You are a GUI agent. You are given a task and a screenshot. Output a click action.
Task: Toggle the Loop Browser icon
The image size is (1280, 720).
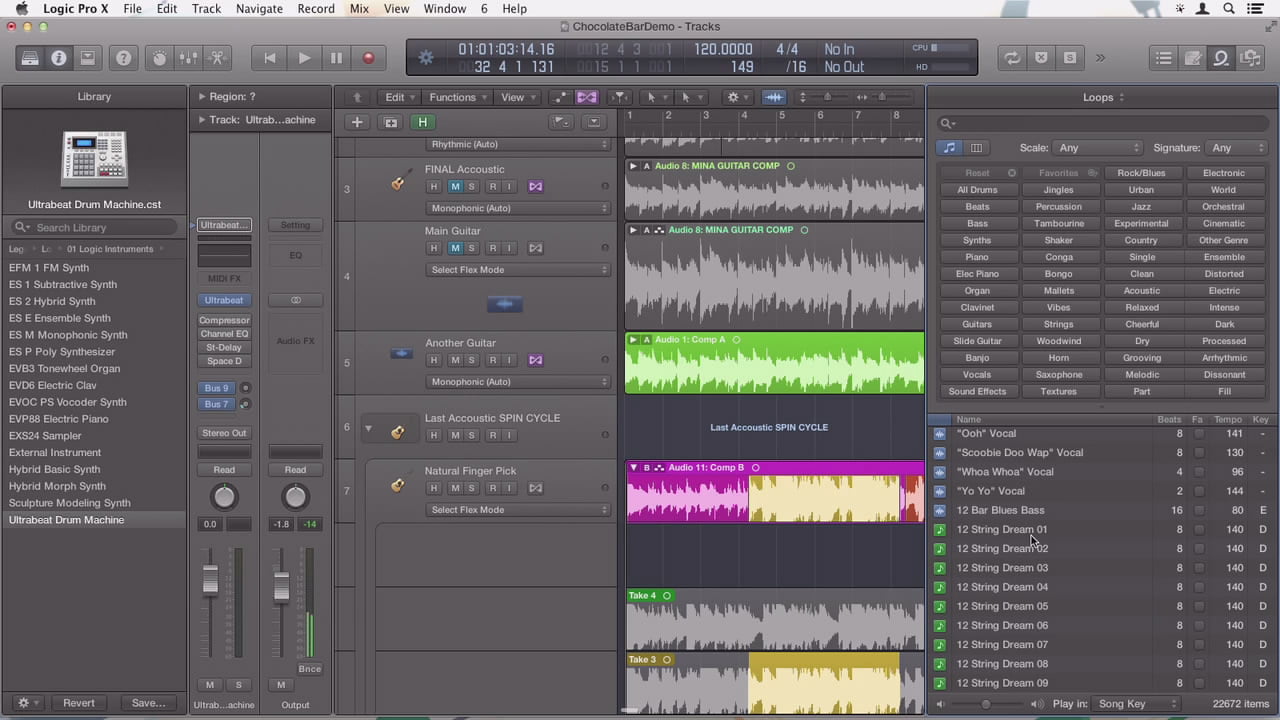click(x=1221, y=58)
